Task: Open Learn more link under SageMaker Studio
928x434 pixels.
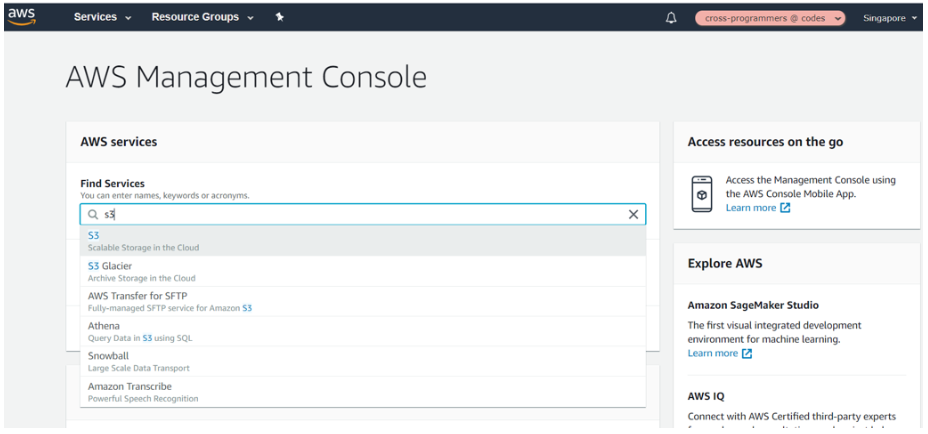Action: [712, 353]
